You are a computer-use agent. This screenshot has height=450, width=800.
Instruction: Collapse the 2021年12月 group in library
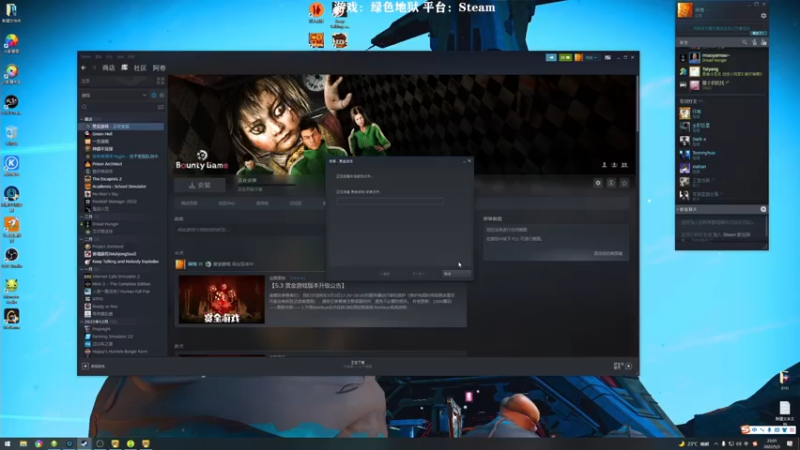click(x=82, y=321)
